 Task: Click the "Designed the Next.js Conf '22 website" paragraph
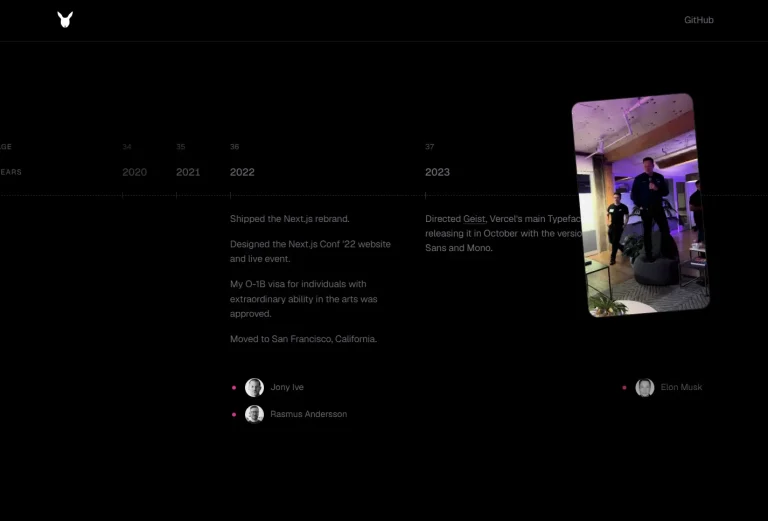tap(310, 251)
